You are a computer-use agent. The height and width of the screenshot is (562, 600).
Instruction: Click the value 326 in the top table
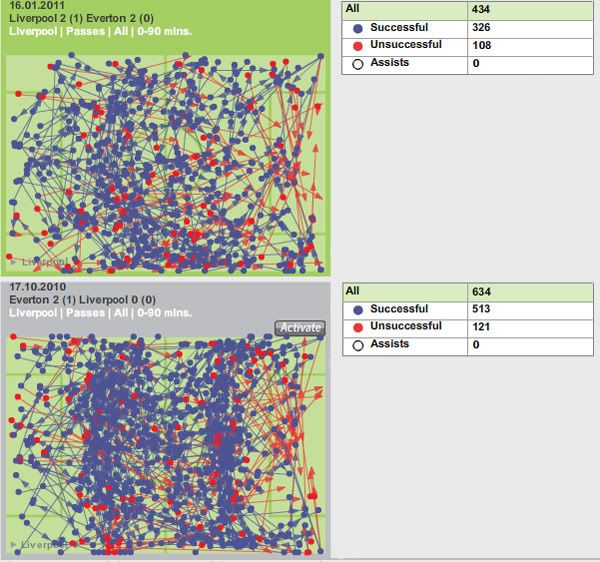click(x=481, y=28)
